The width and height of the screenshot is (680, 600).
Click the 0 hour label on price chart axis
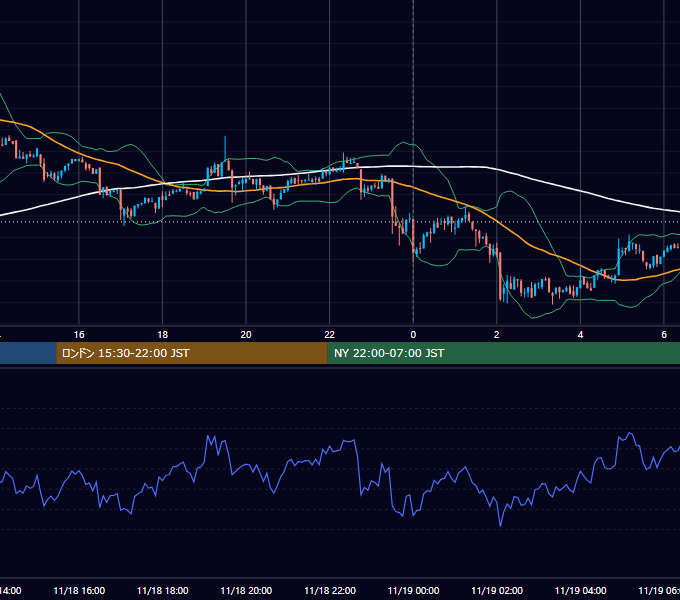tap(413, 335)
